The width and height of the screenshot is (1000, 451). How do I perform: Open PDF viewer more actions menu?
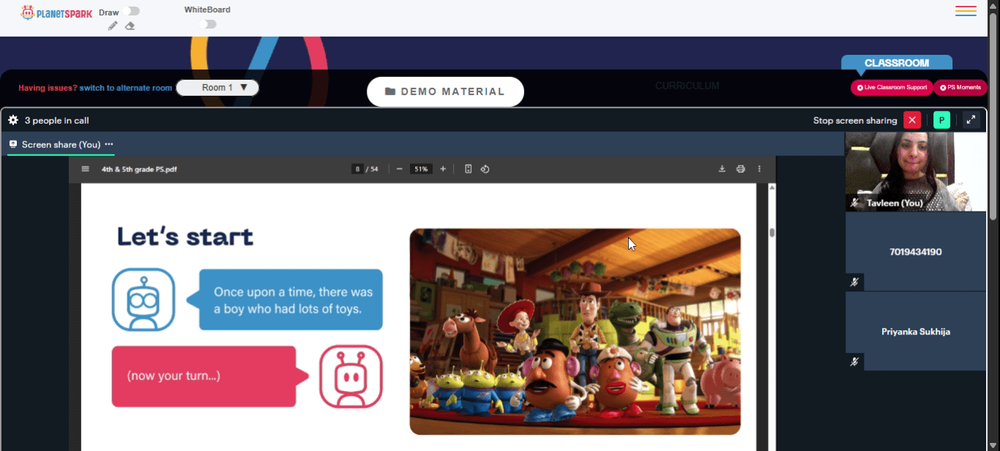pyautogui.click(x=759, y=169)
